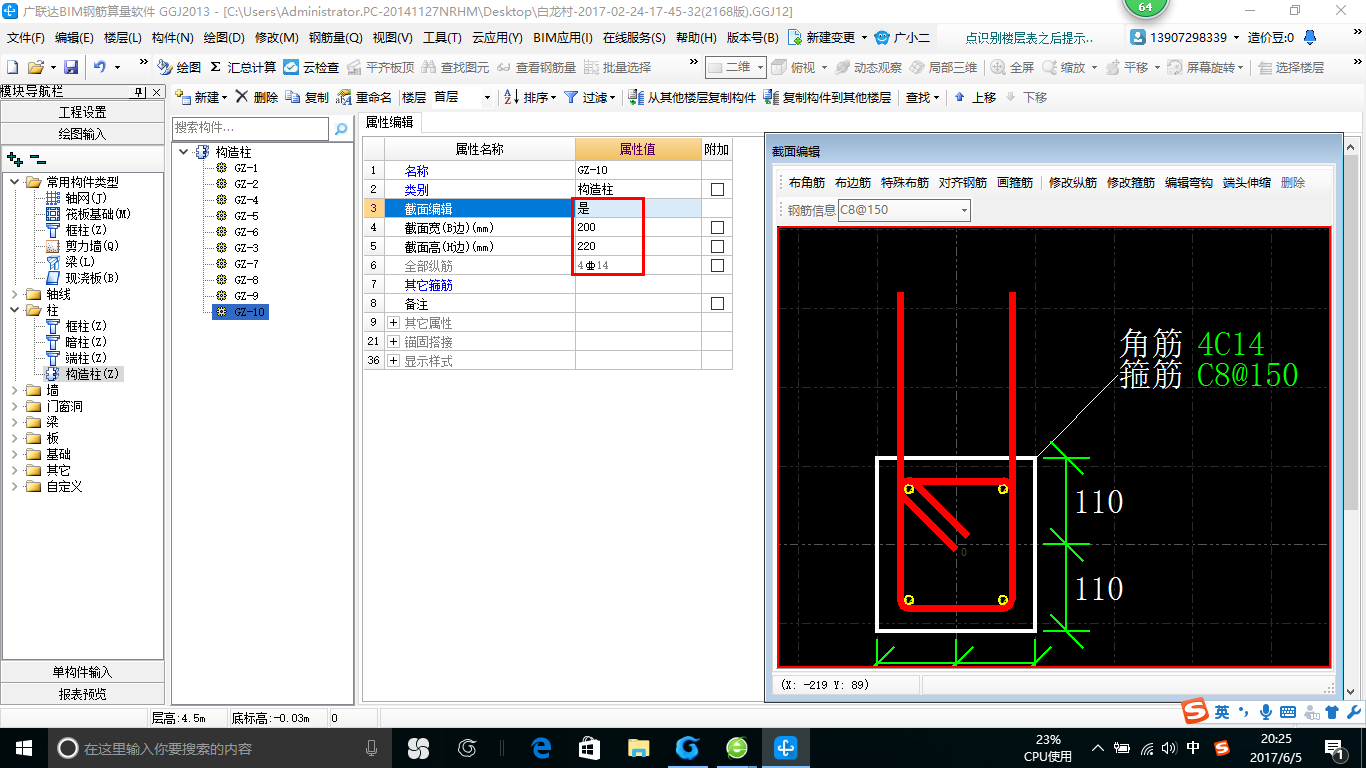Click the pin icon on 模块导航栏
This screenshot has width=1366, height=768.
point(139,92)
